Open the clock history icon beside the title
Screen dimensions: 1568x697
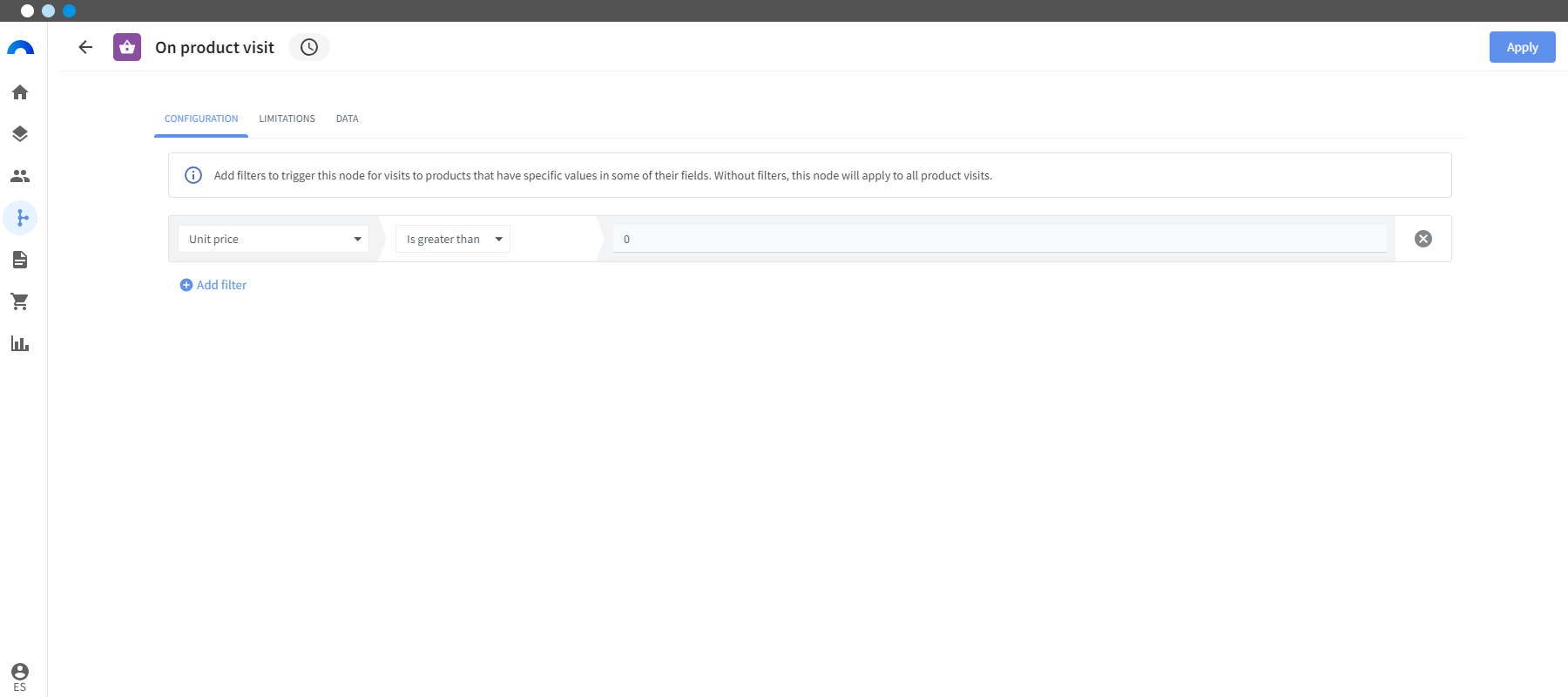tap(309, 47)
